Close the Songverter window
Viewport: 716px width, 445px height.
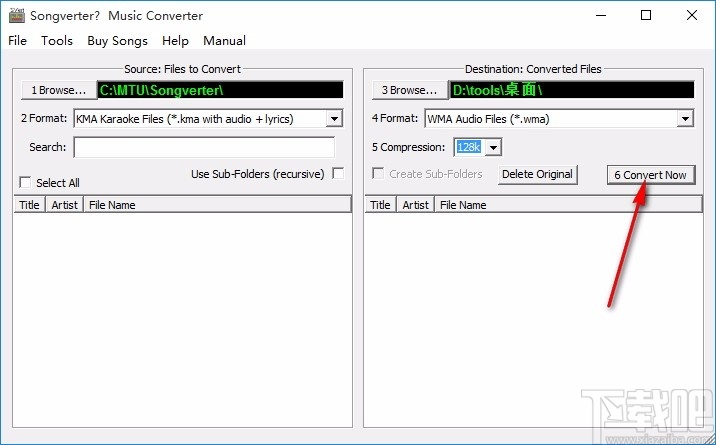point(691,15)
